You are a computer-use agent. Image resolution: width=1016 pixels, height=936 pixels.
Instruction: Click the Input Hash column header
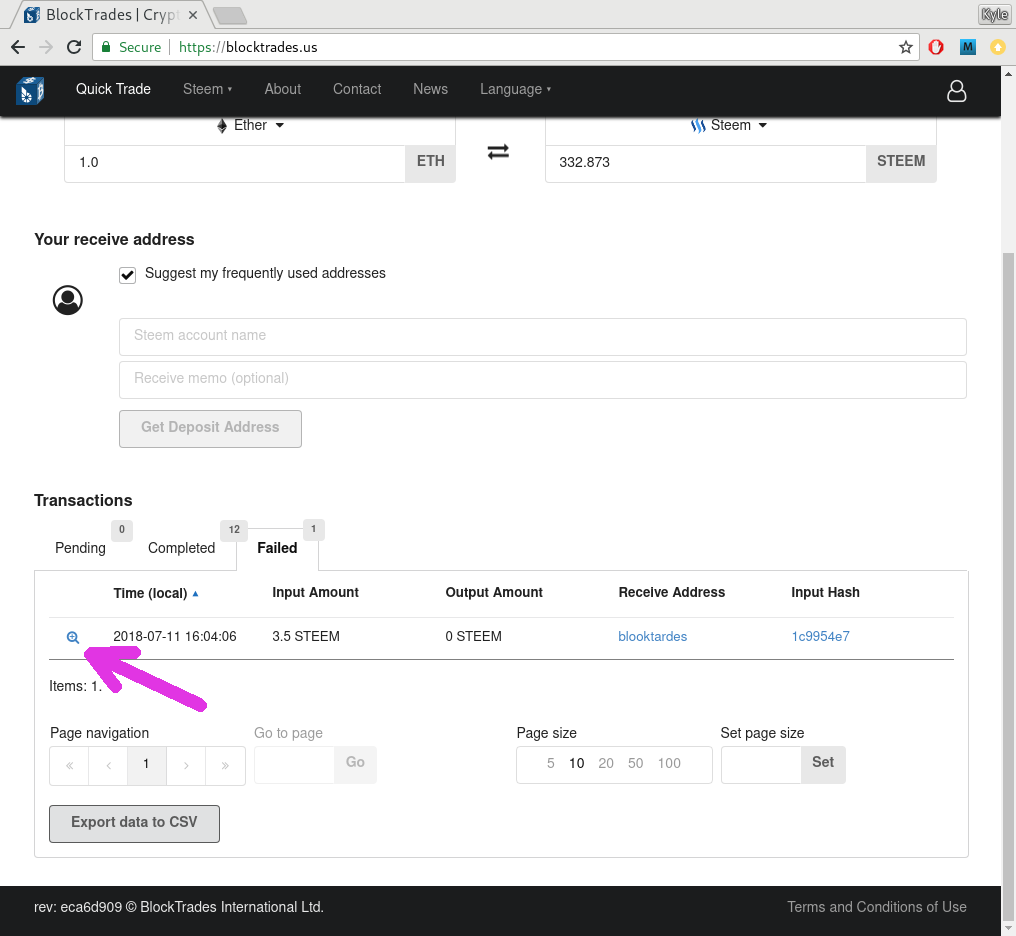[x=825, y=593]
